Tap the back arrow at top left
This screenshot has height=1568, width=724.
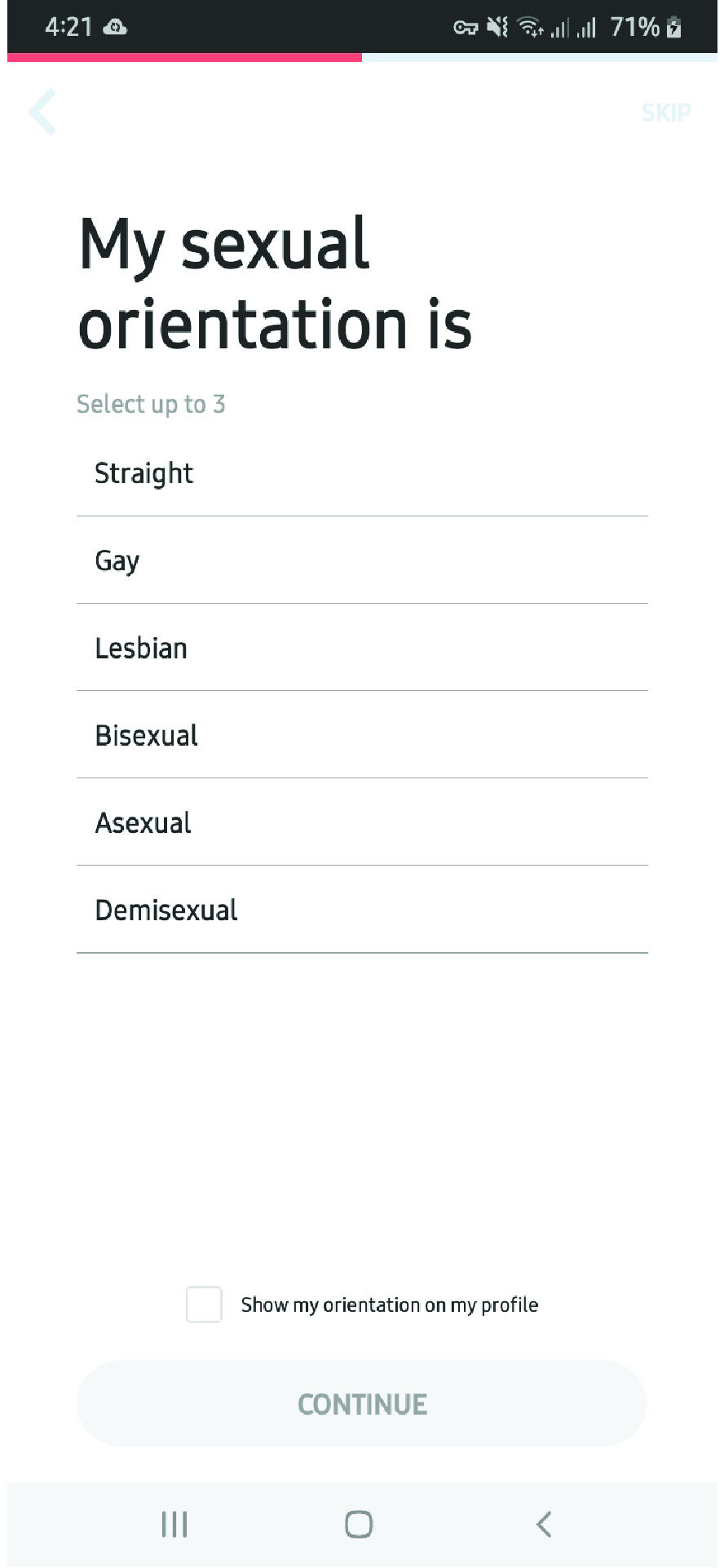tap(42, 112)
